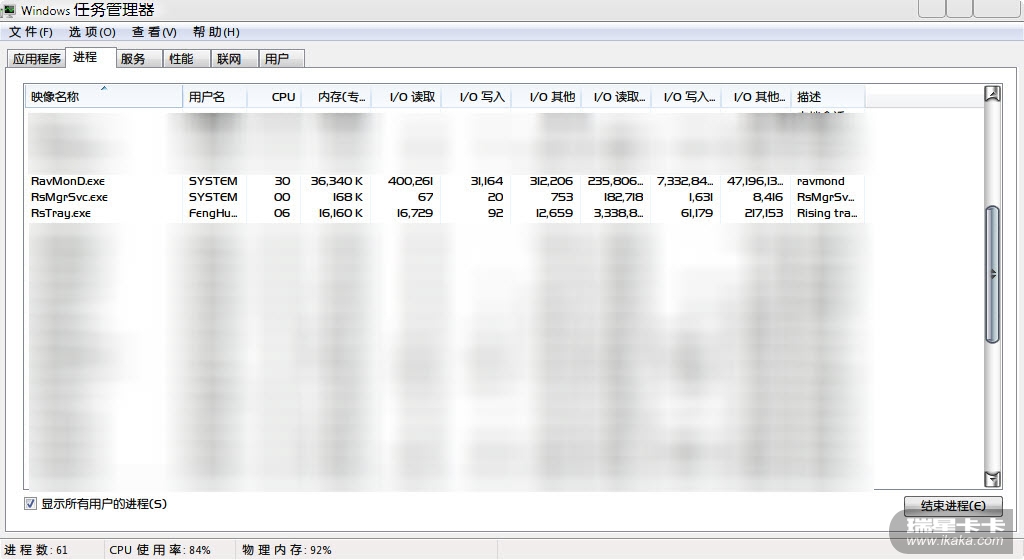Click CPU 使用率: 84% status entry
Viewport: 1024px width, 560px height.
[x=160, y=550]
